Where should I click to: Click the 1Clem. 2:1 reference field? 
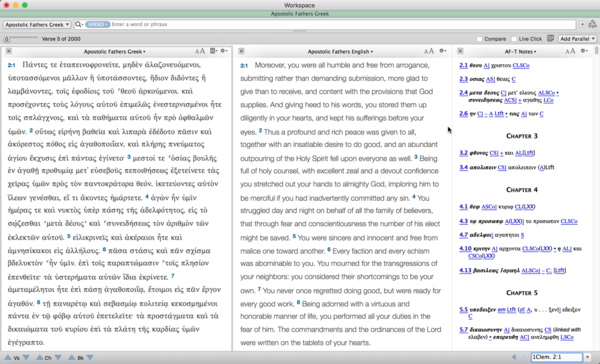click(x=557, y=357)
